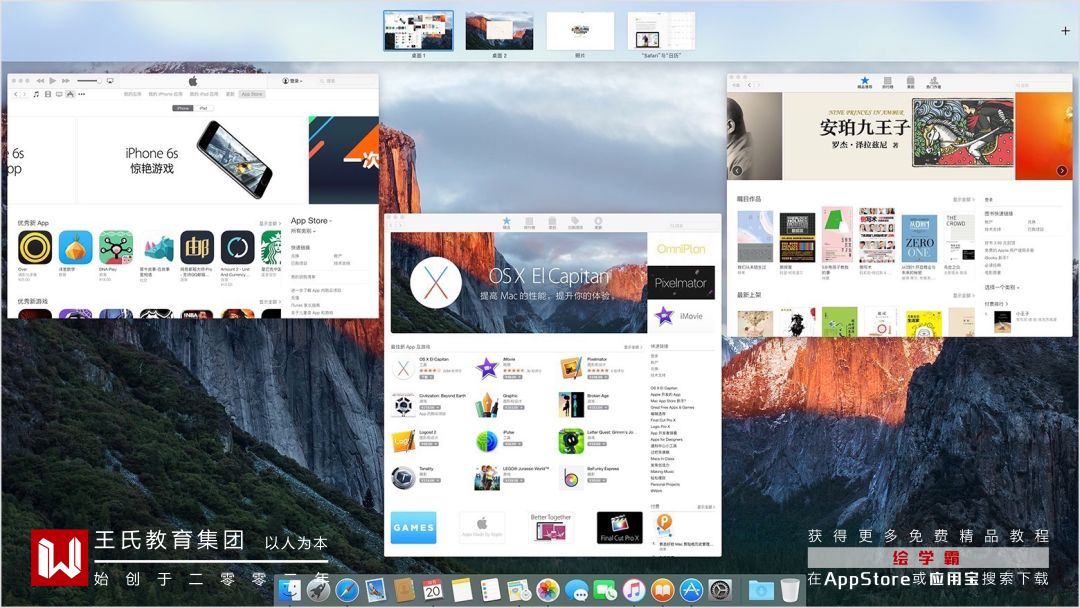This screenshot has width=1080, height=608.
Task: Click the fast-forward button in iTunes
Action: [x=65, y=81]
